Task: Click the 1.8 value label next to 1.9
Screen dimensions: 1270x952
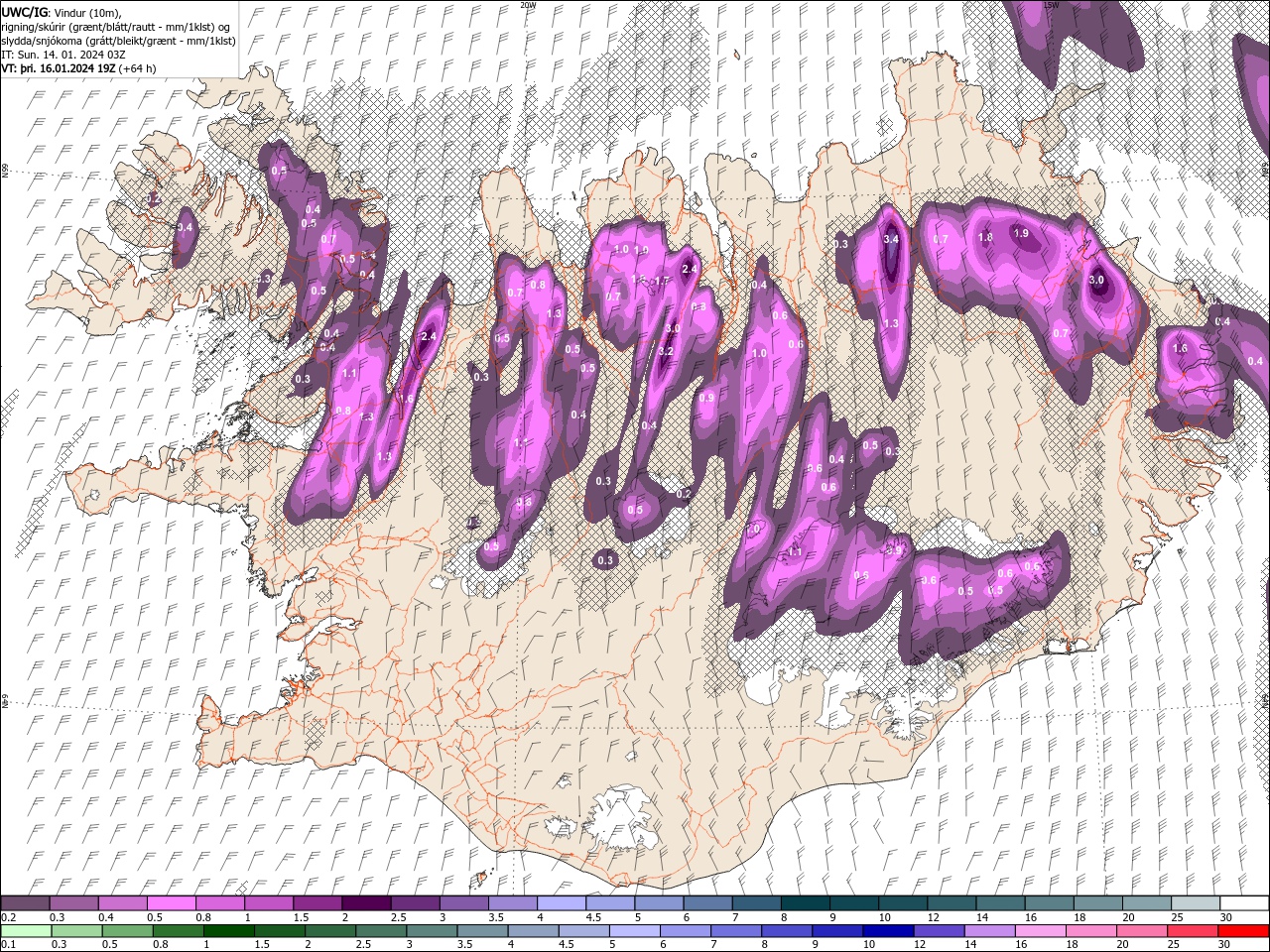Action: [x=985, y=237]
